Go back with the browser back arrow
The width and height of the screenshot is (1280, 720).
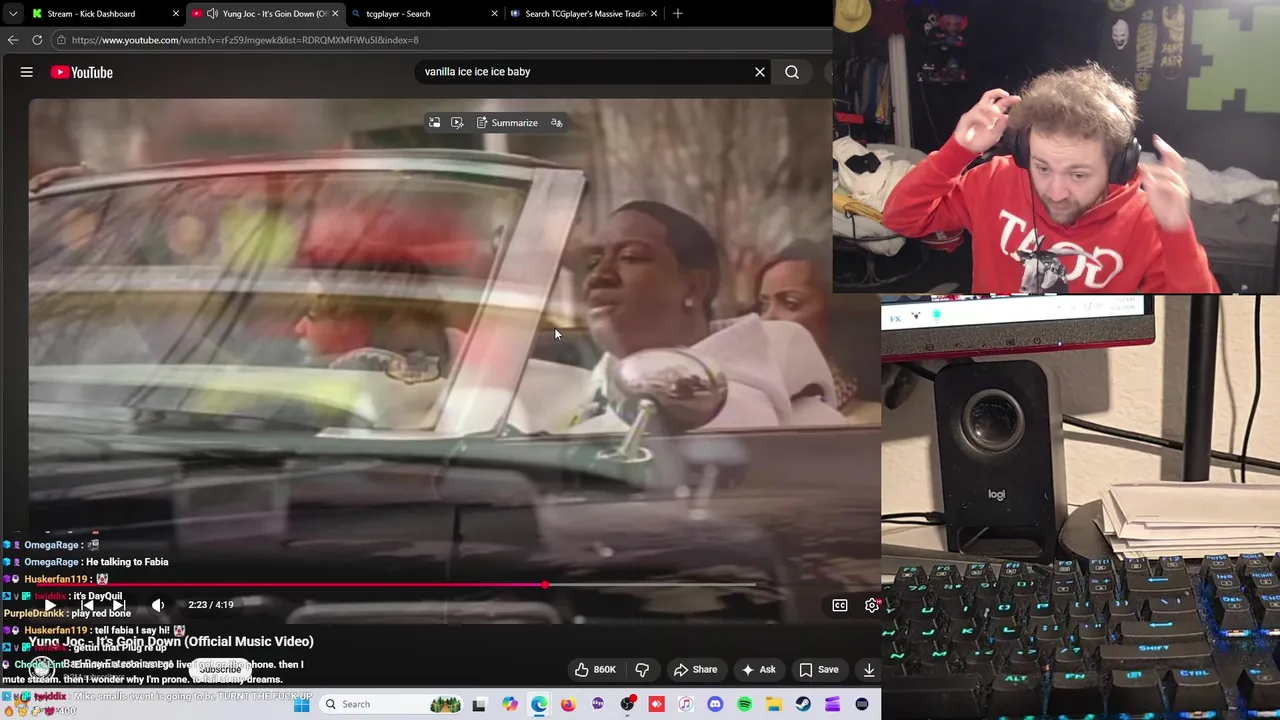13,40
